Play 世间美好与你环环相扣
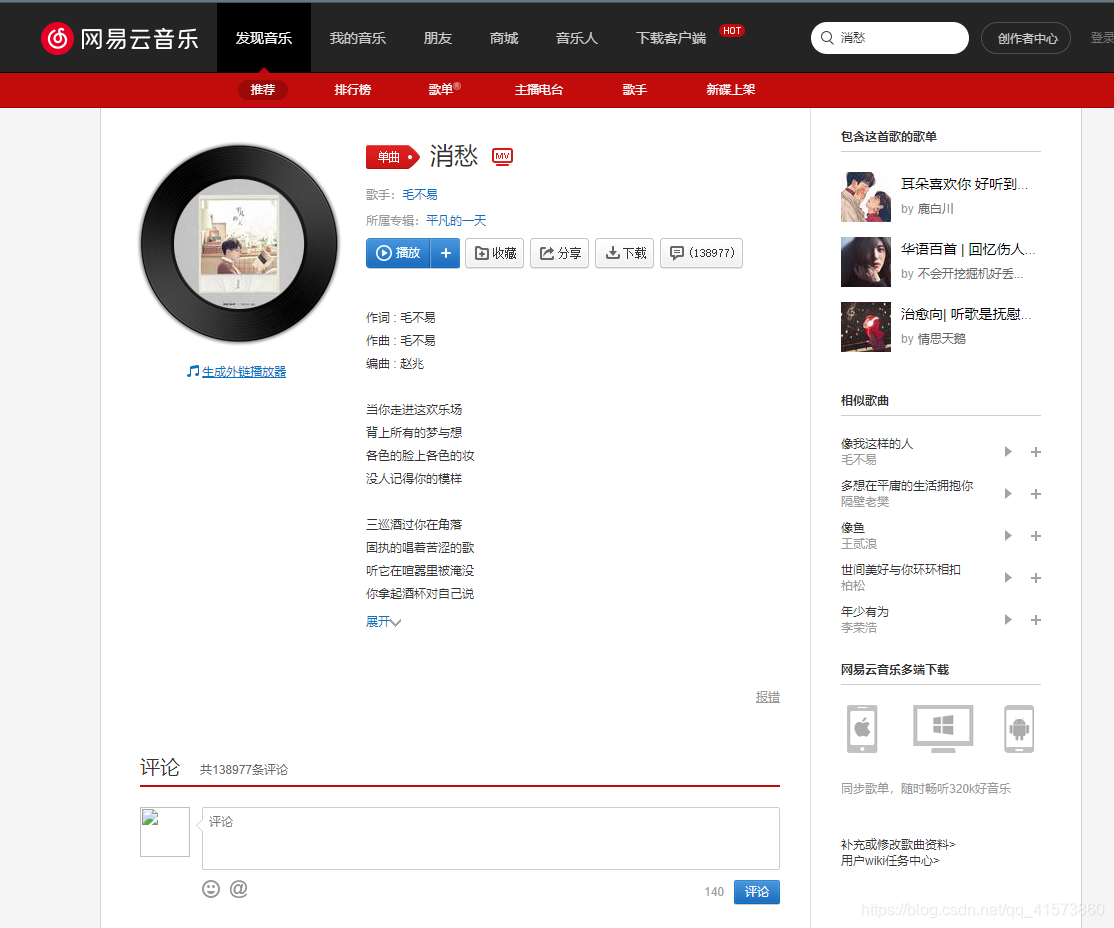 1008,578
